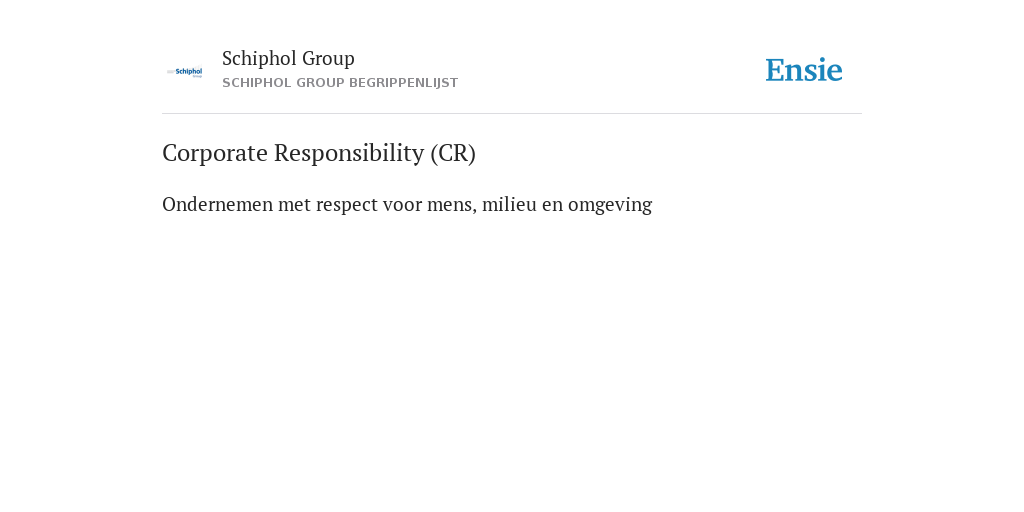Viewport: 1024px width, 512px height.
Task: Open the SCHIPHOL GROUP BEGRIPPENLIJST link
Action: point(340,83)
